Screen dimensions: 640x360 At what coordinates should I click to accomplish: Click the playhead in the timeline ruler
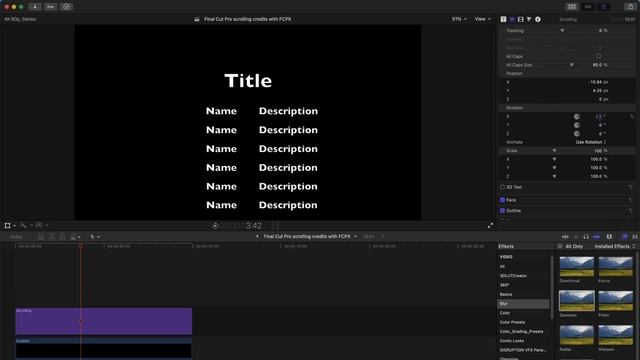tap(81, 246)
